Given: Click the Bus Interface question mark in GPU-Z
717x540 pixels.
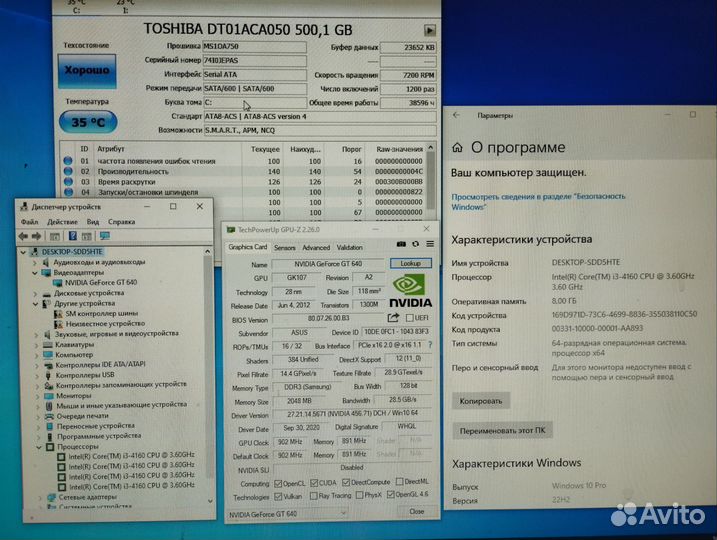Looking at the screenshot, I should click(x=430, y=345).
